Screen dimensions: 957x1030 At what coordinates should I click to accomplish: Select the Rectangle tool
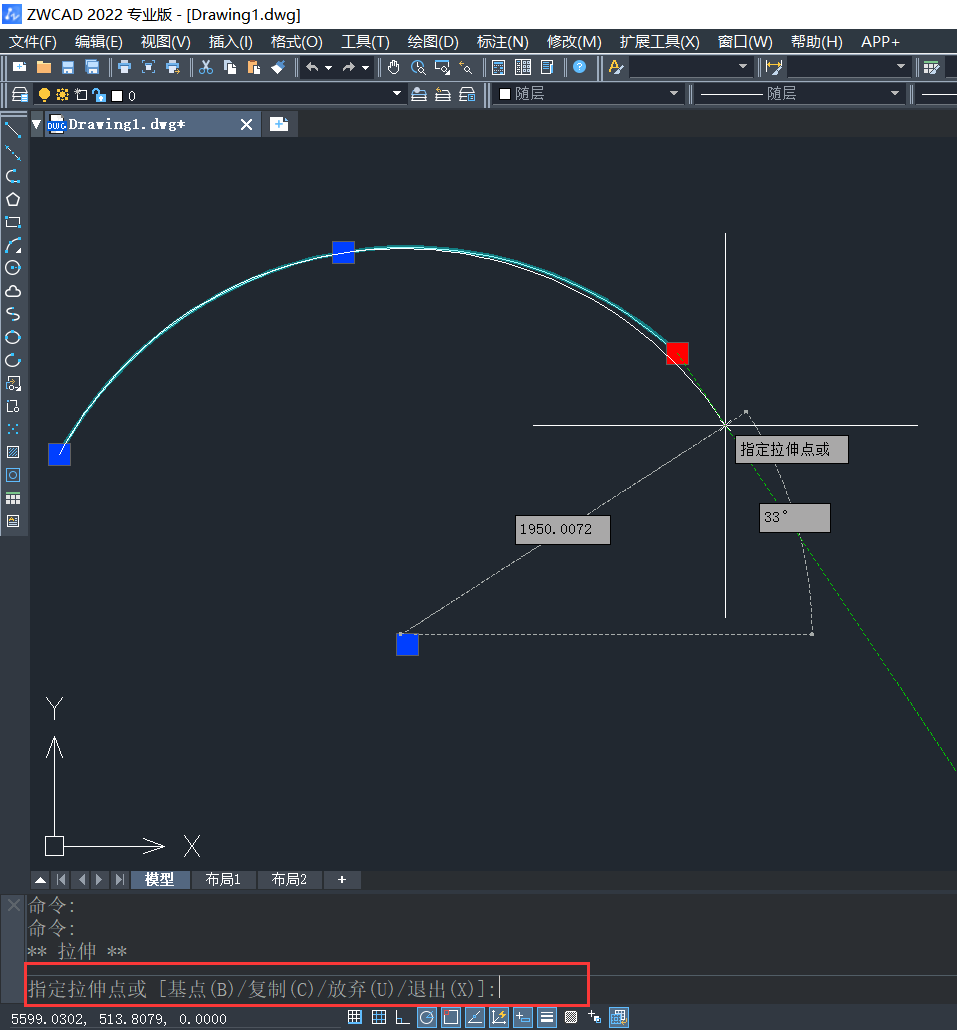13,222
